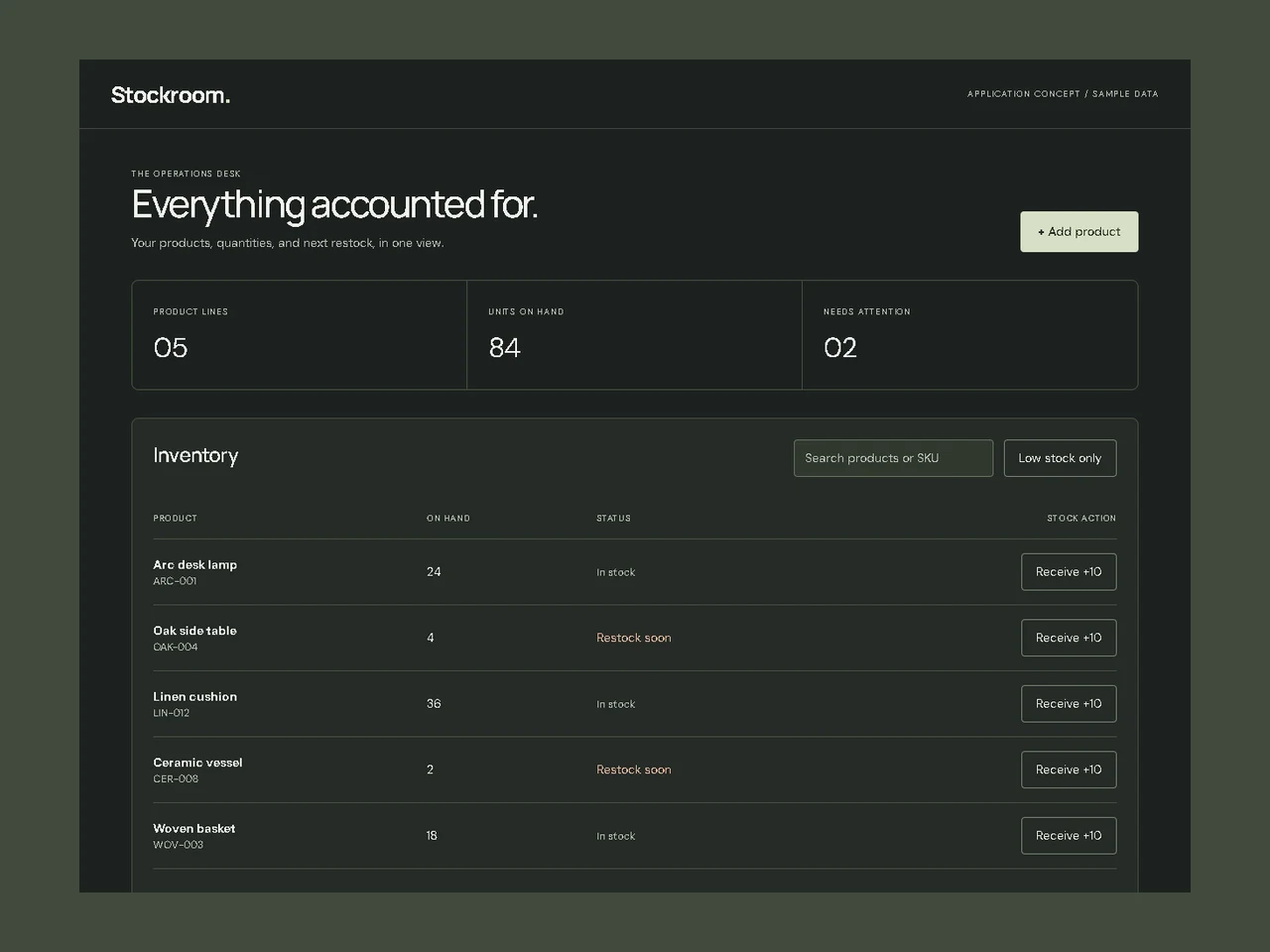
Task: Click the Units On Hand value 84
Action: pyautogui.click(x=504, y=347)
